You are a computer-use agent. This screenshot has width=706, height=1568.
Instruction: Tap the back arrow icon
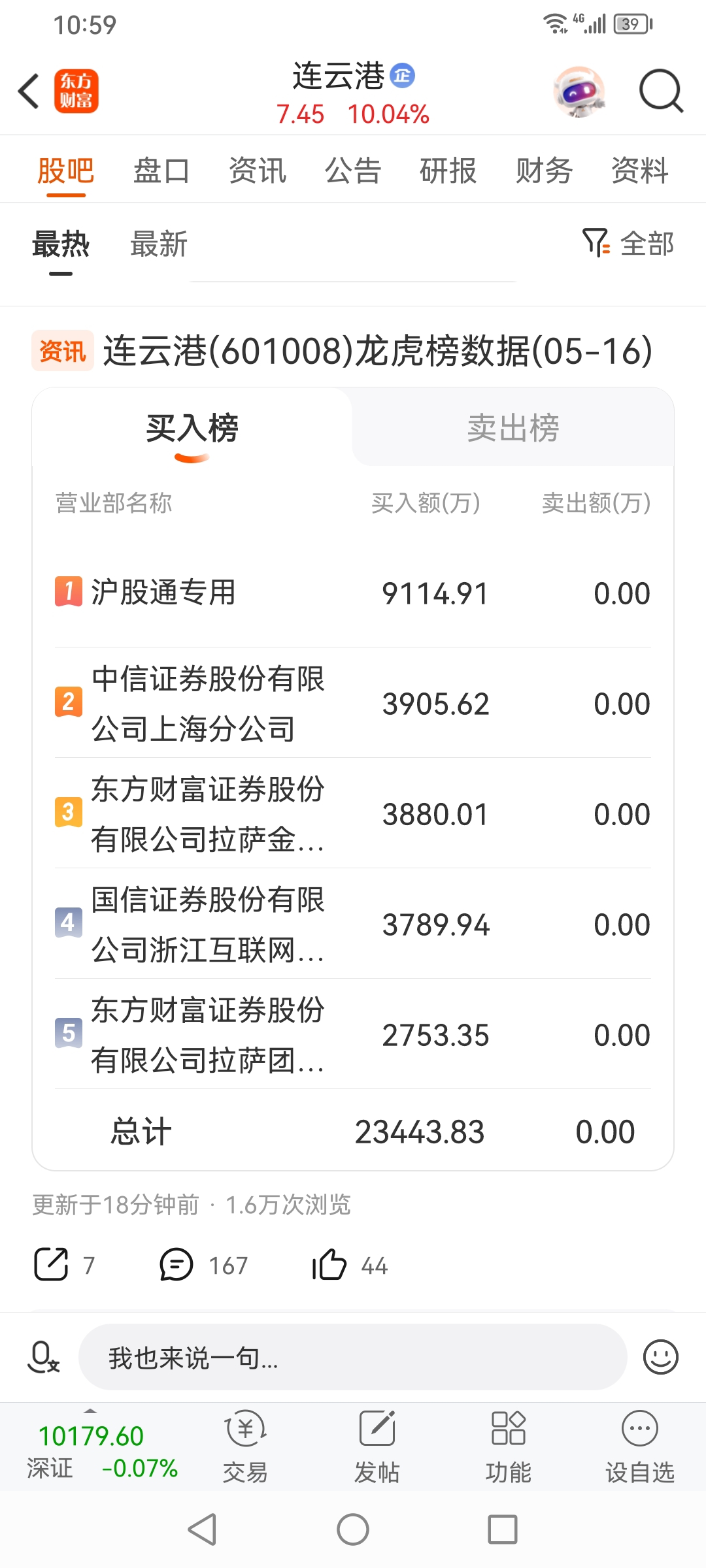[x=29, y=91]
